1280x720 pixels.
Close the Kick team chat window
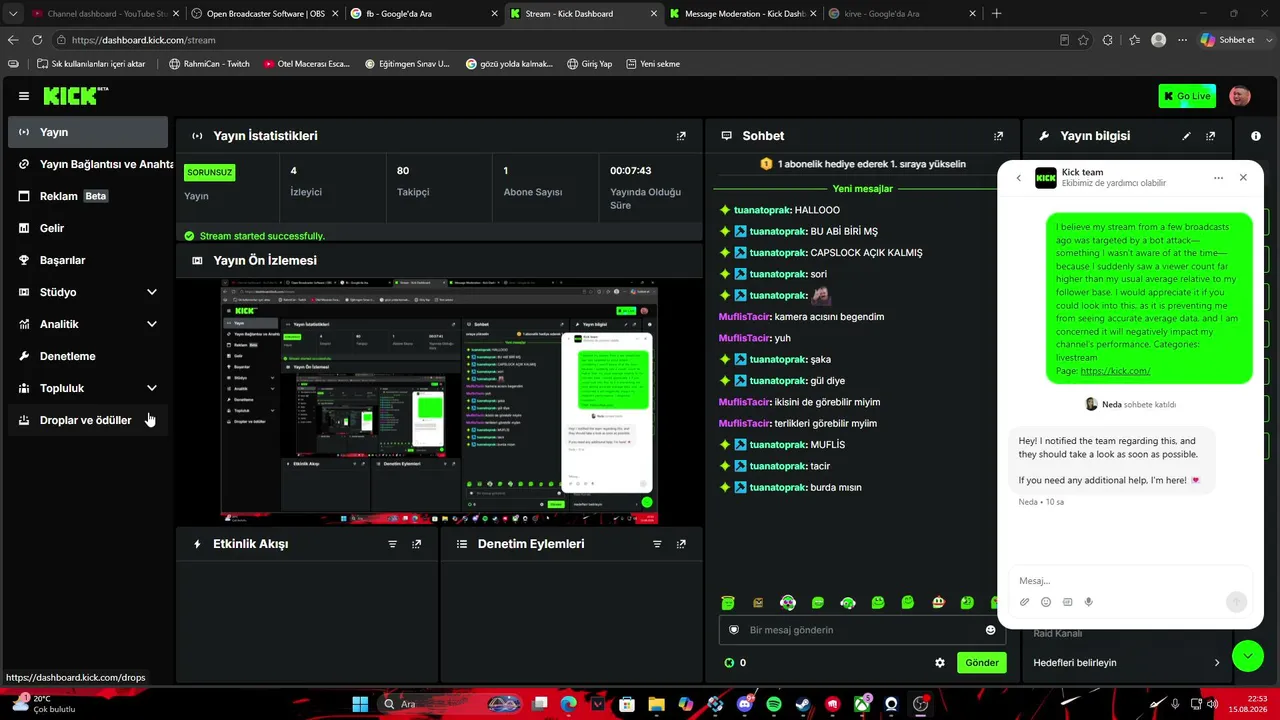pyautogui.click(x=1243, y=177)
